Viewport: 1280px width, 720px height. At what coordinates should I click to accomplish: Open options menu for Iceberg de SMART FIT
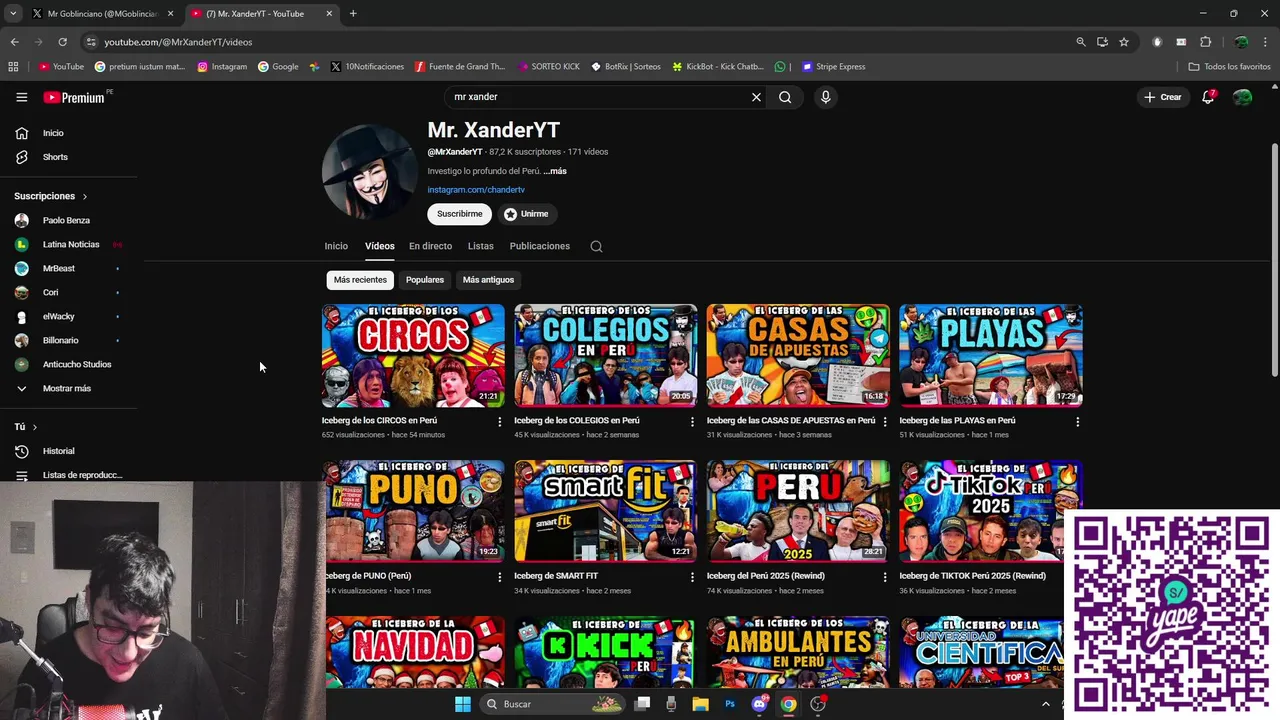click(692, 577)
